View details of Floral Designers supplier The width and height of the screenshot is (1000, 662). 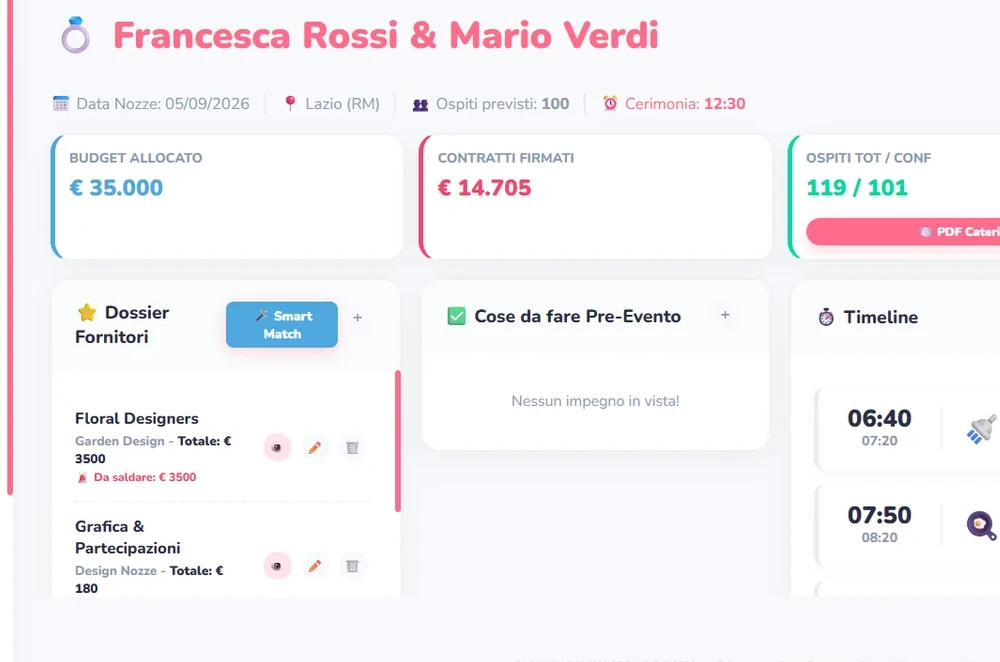click(277, 447)
